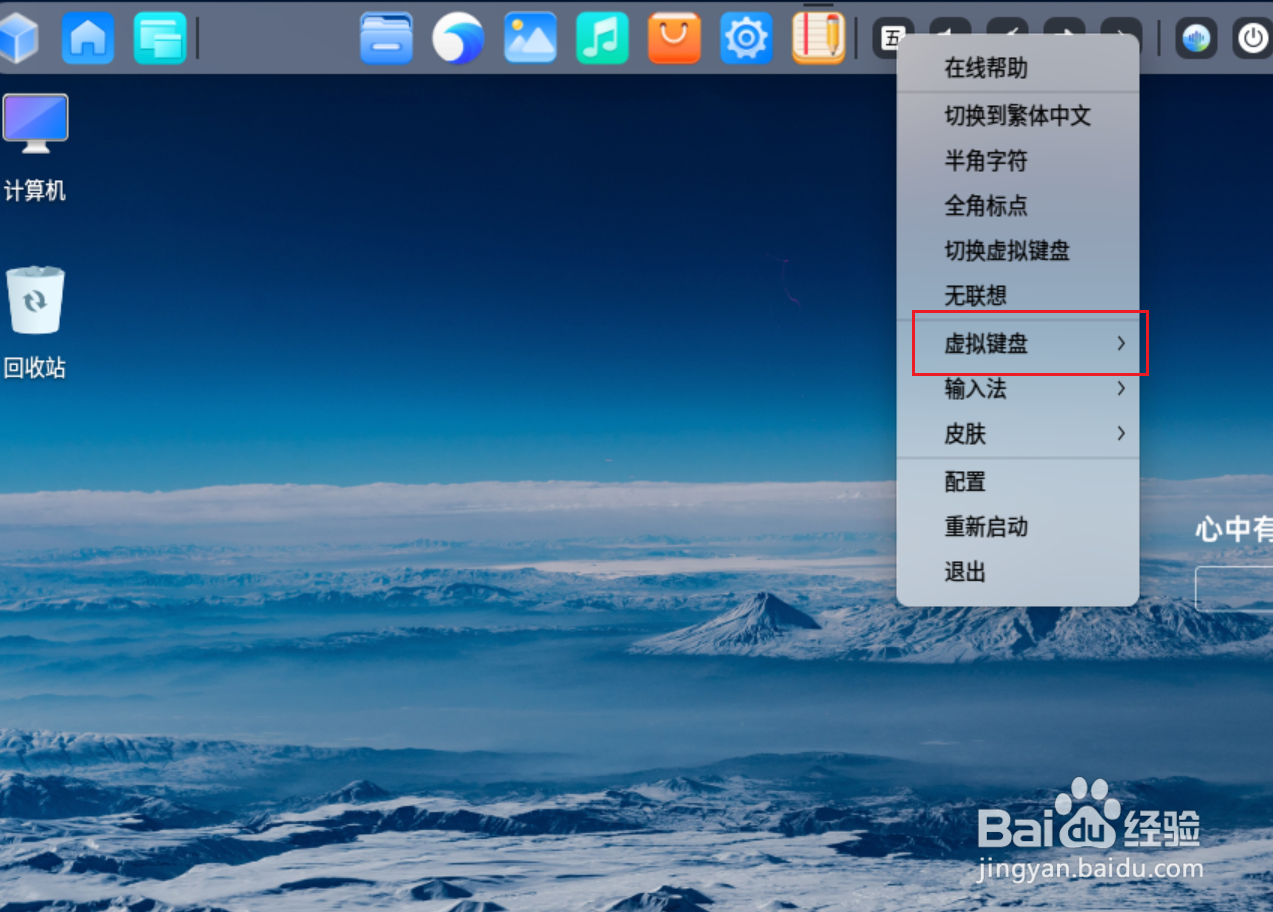
Task: Click the sound volume icon in the tray
Action: coord(1195,37)
